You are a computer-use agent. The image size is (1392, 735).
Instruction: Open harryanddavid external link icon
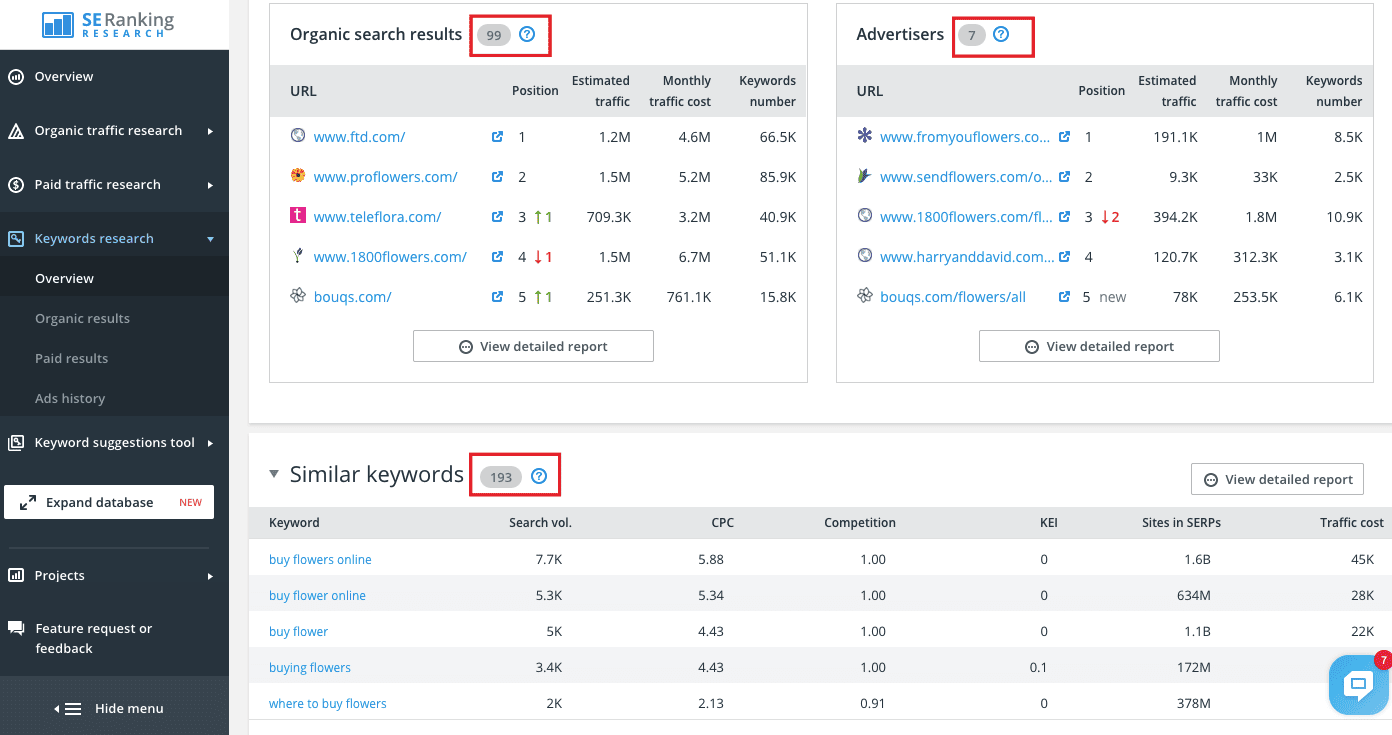1064,257
